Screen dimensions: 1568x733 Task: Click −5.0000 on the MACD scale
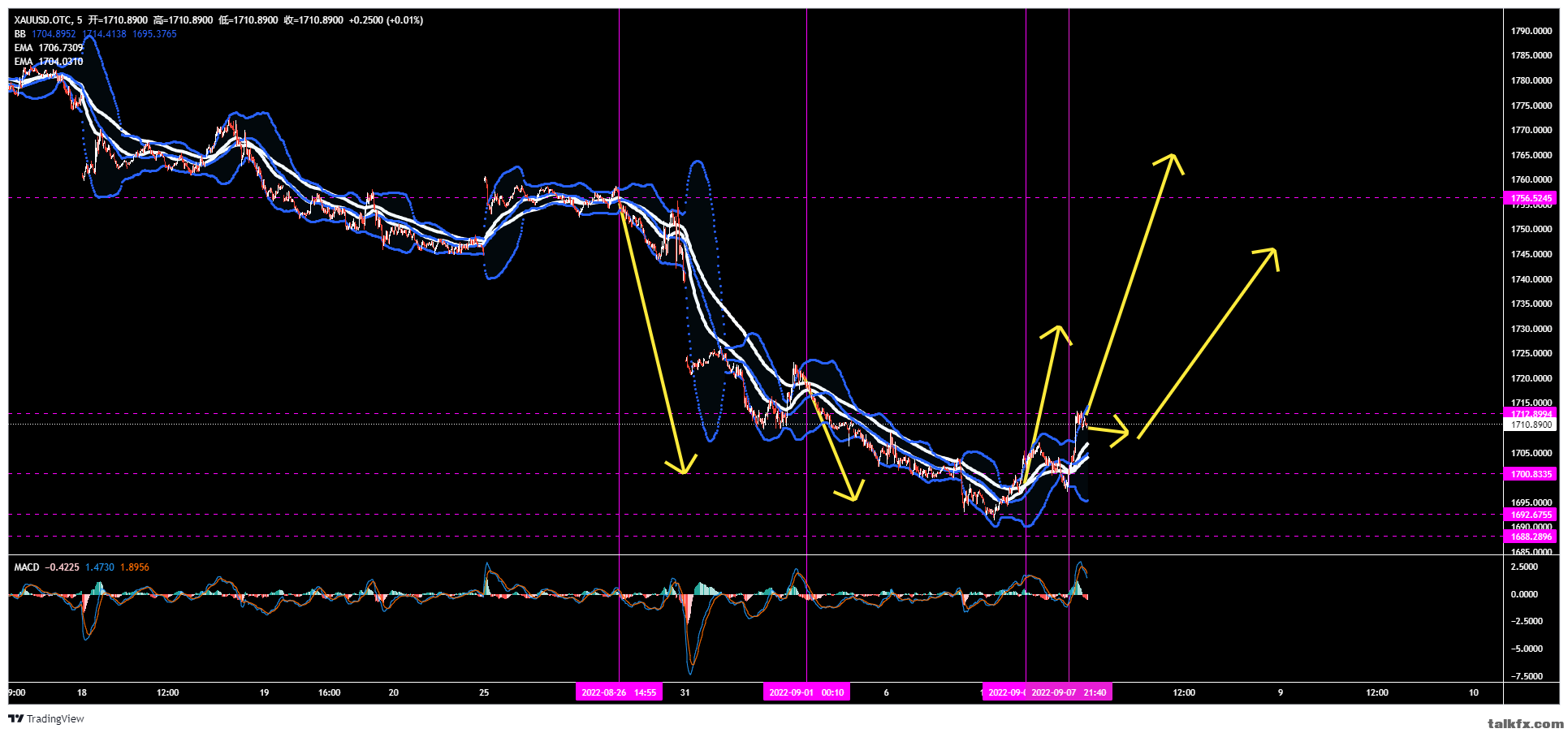[x=1526, y=649]
